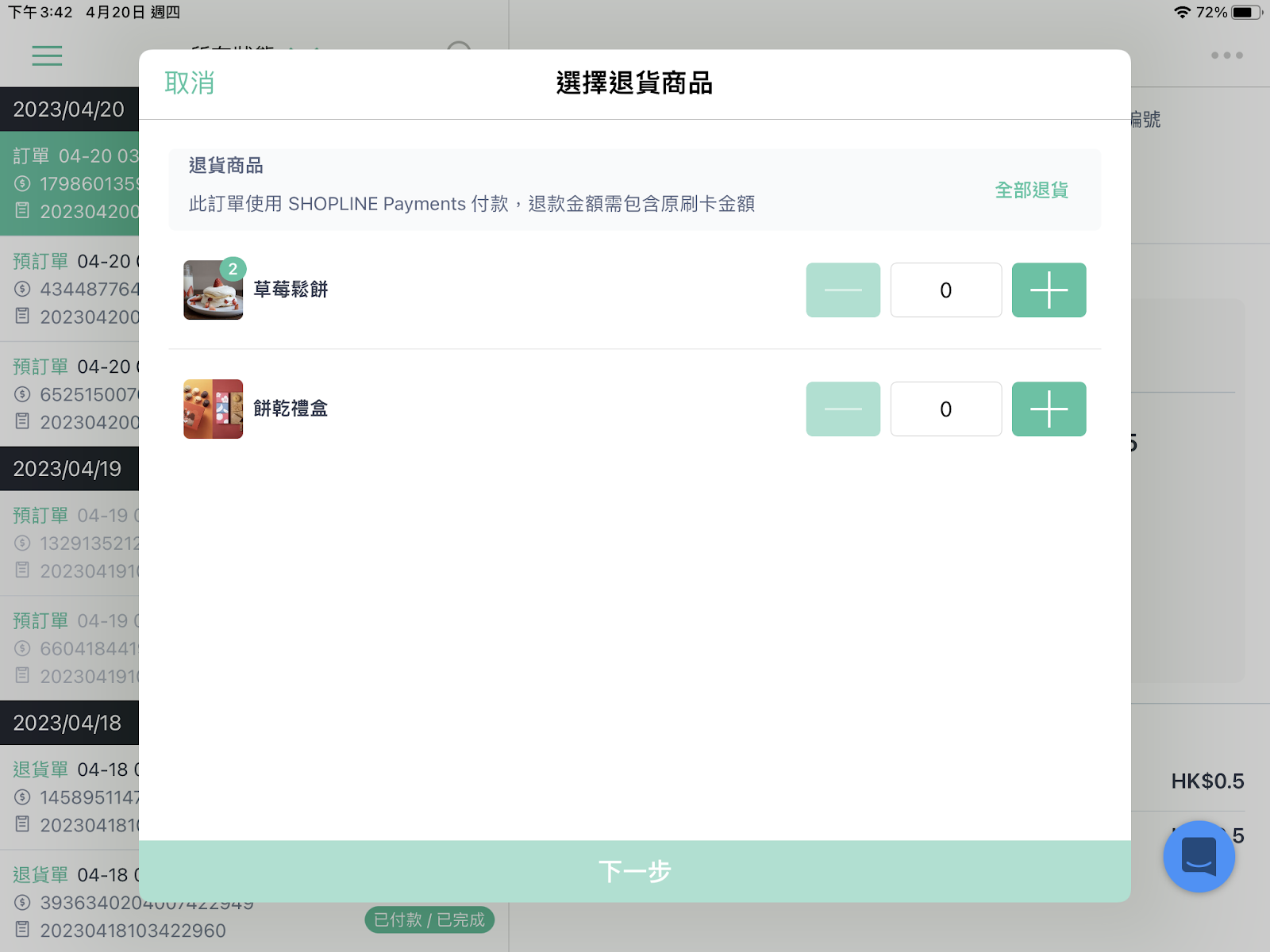
Task: Tap the search icon in order list
Action: click(460, 46)
